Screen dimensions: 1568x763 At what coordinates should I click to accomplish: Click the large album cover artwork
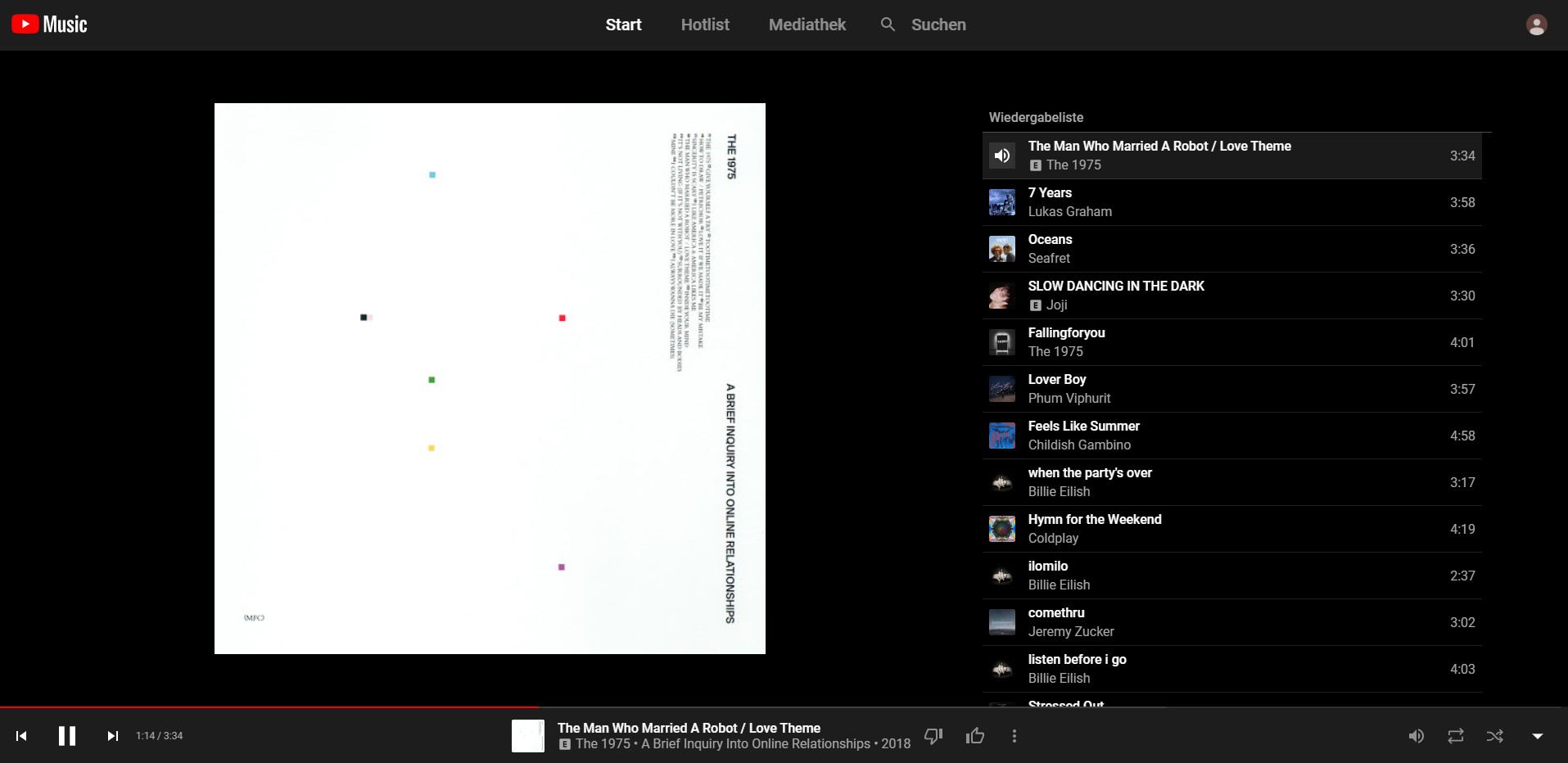[x=490, y=378]
